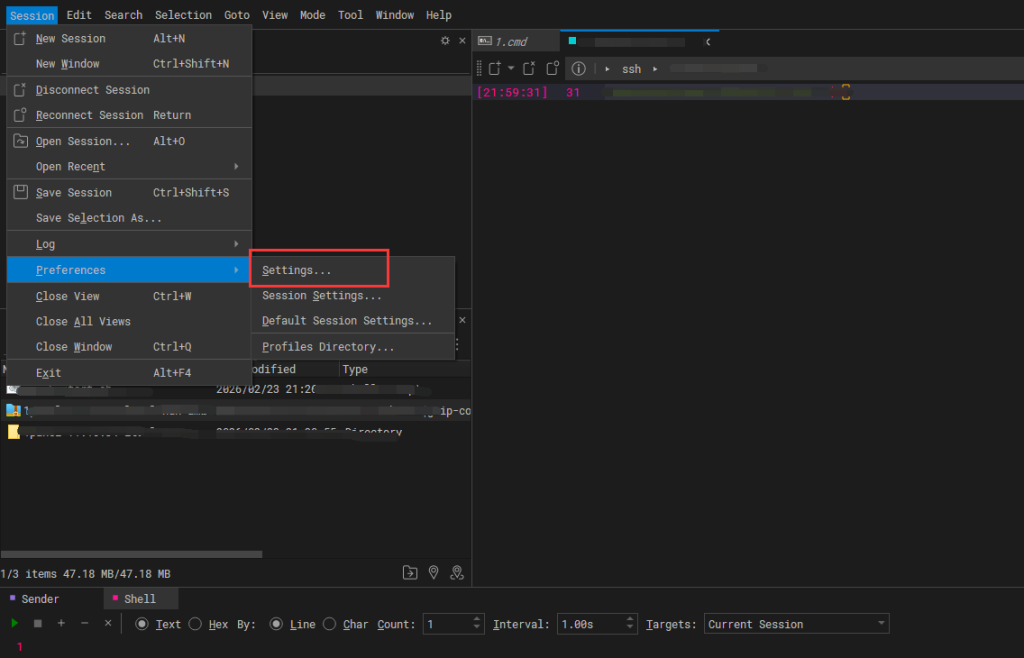This screenshot has height=658, width=1024.
Task: Select the Text radio button
Action: coord(142,624)
